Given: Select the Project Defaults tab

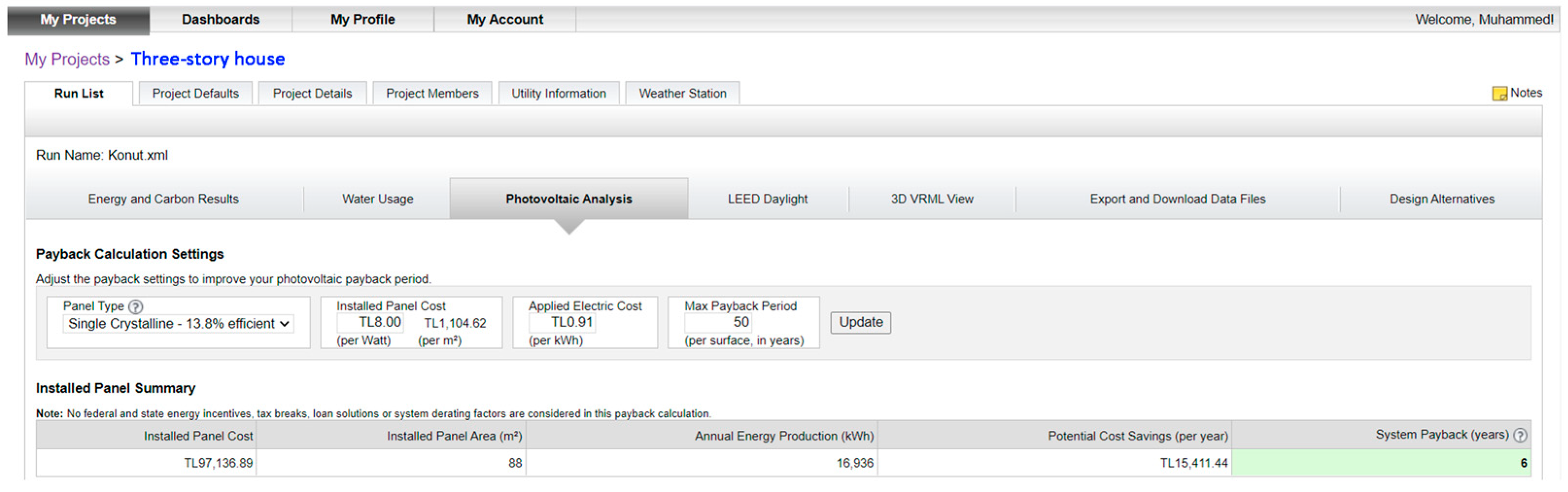Looking at the screenshot, I should coord(195,94).
